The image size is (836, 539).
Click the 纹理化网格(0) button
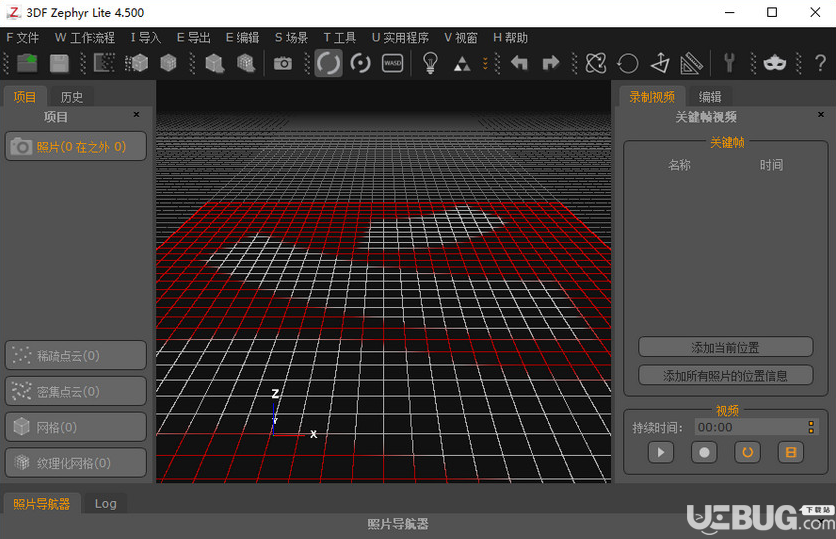click(x=76, y=462)
